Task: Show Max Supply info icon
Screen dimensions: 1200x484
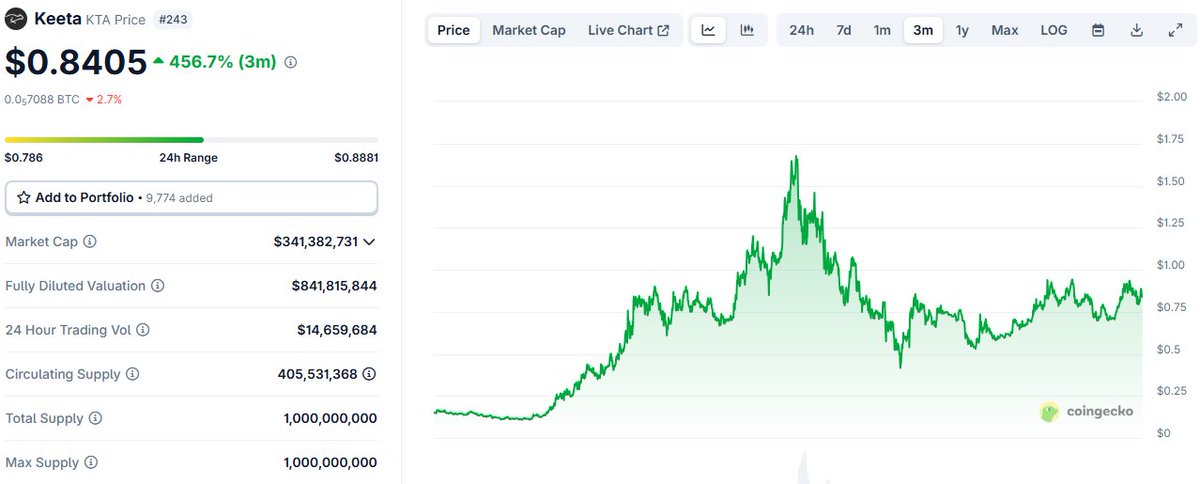Action: pos(91,463)
